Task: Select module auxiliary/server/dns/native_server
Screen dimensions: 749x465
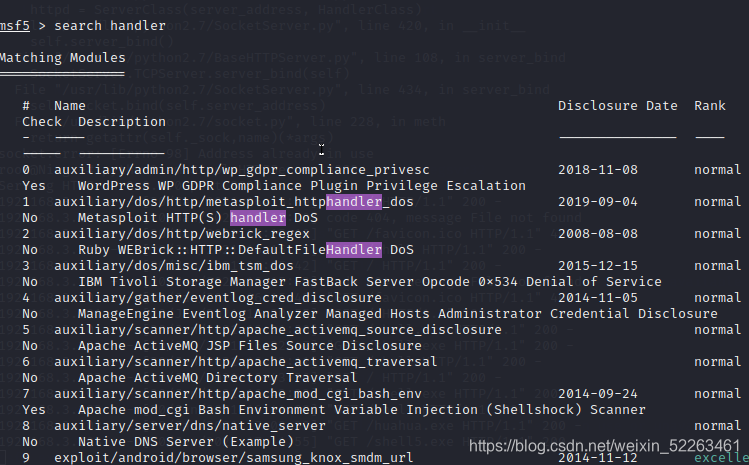Action: 190,426
